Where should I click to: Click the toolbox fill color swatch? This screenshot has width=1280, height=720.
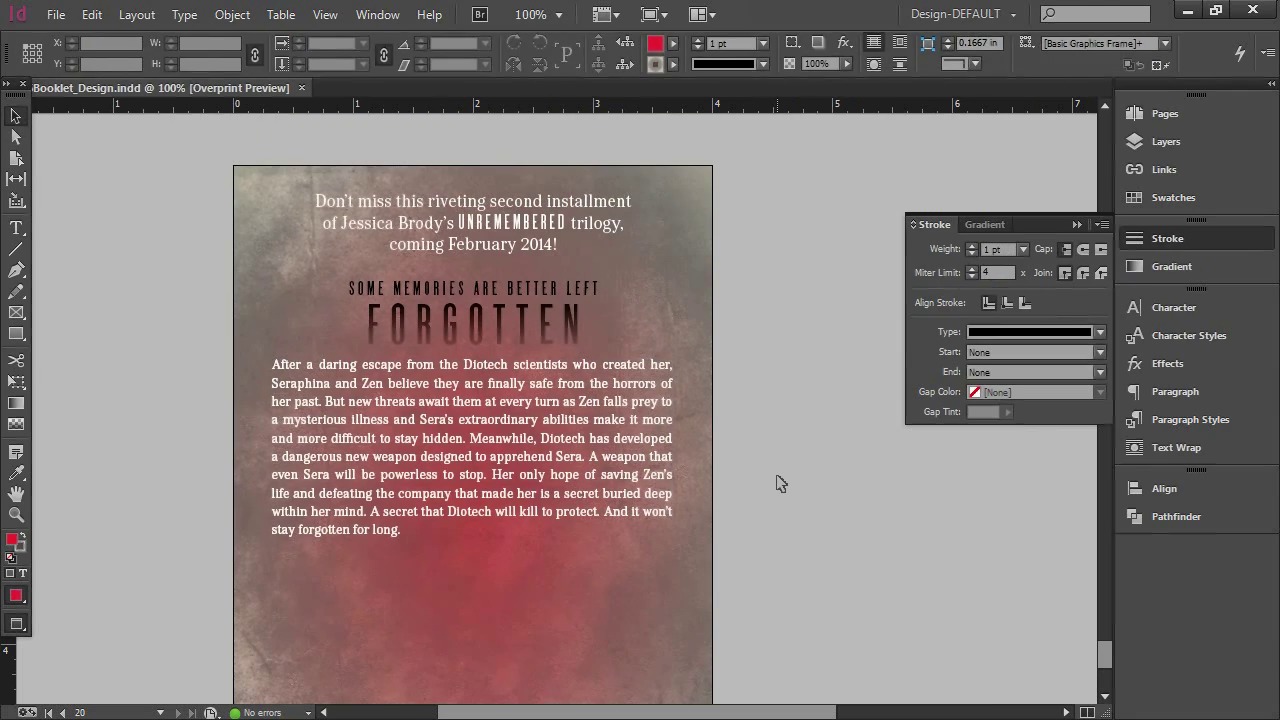12,539
